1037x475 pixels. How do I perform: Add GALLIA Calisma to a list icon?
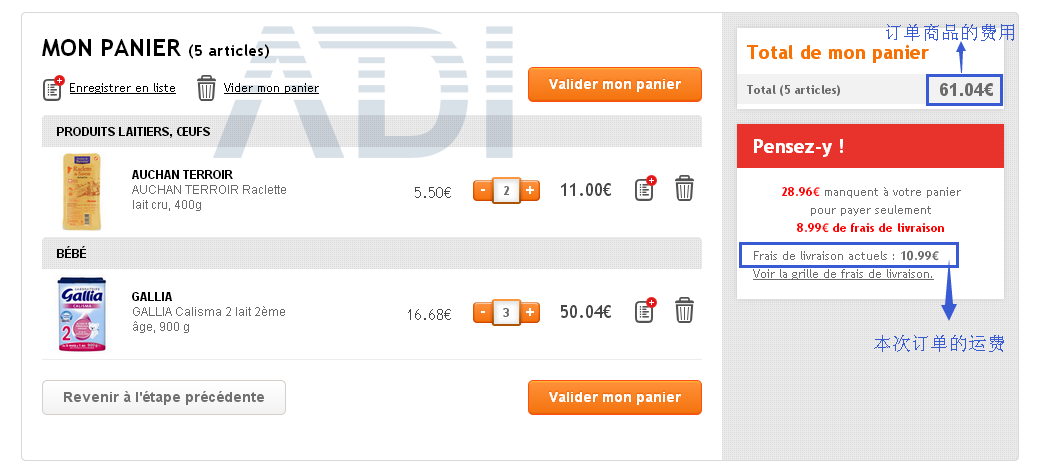tap(645, 310)
